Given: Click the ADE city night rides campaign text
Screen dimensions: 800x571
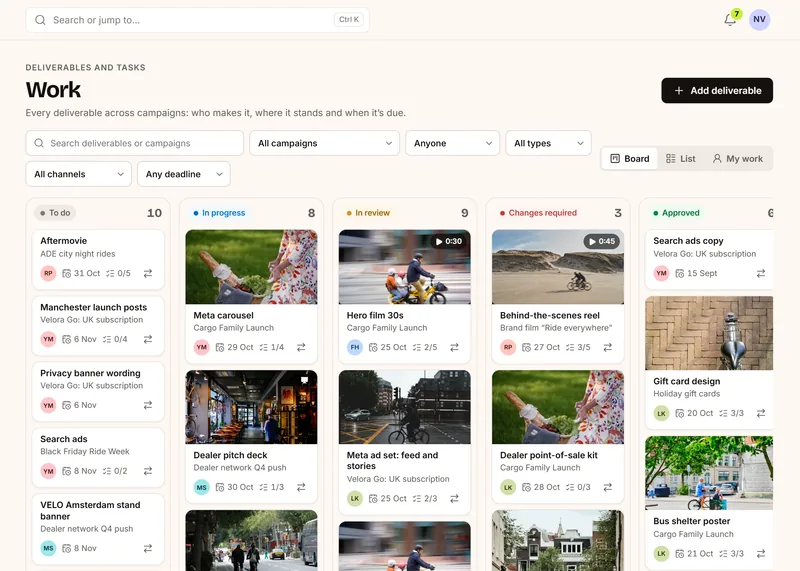Looking at the screenshot, I should (x=78, y=254).
